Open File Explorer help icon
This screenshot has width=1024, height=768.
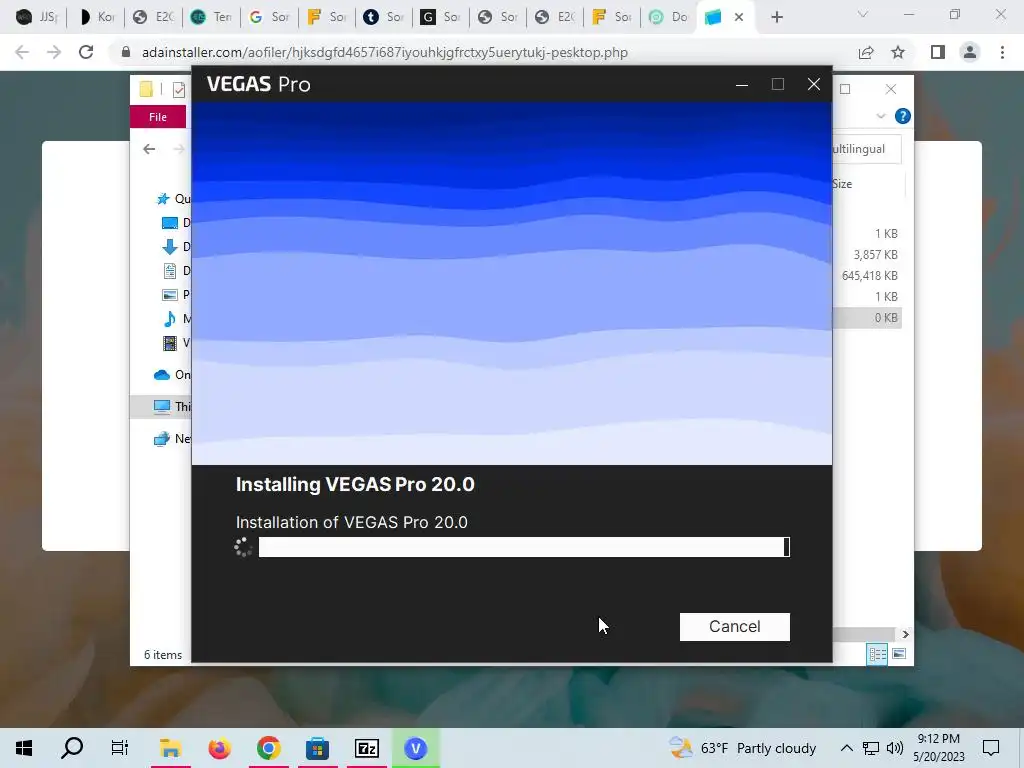903,116
